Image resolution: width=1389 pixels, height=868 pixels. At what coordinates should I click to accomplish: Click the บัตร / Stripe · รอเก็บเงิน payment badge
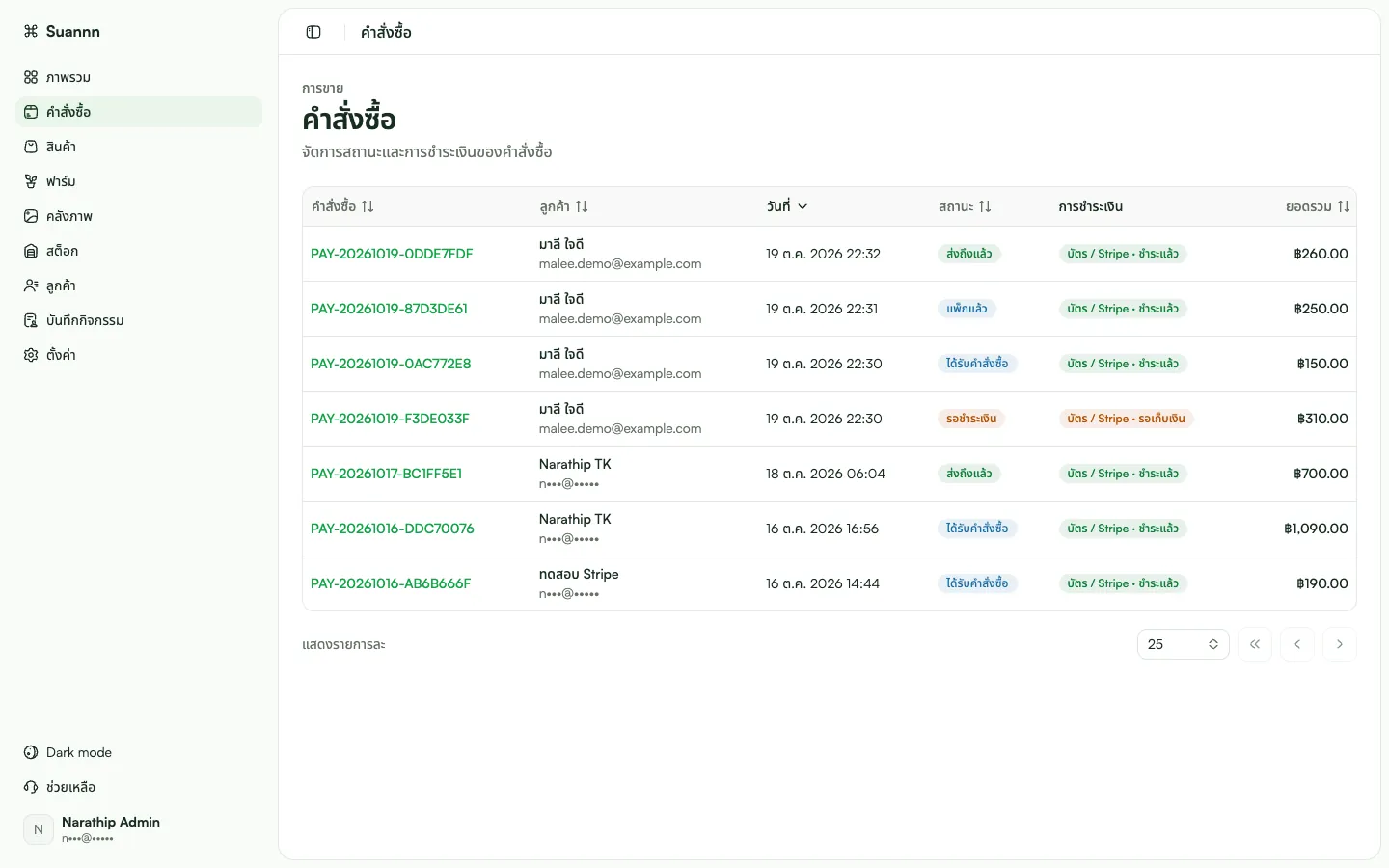pyautogui.click(x=1126, y=419)
